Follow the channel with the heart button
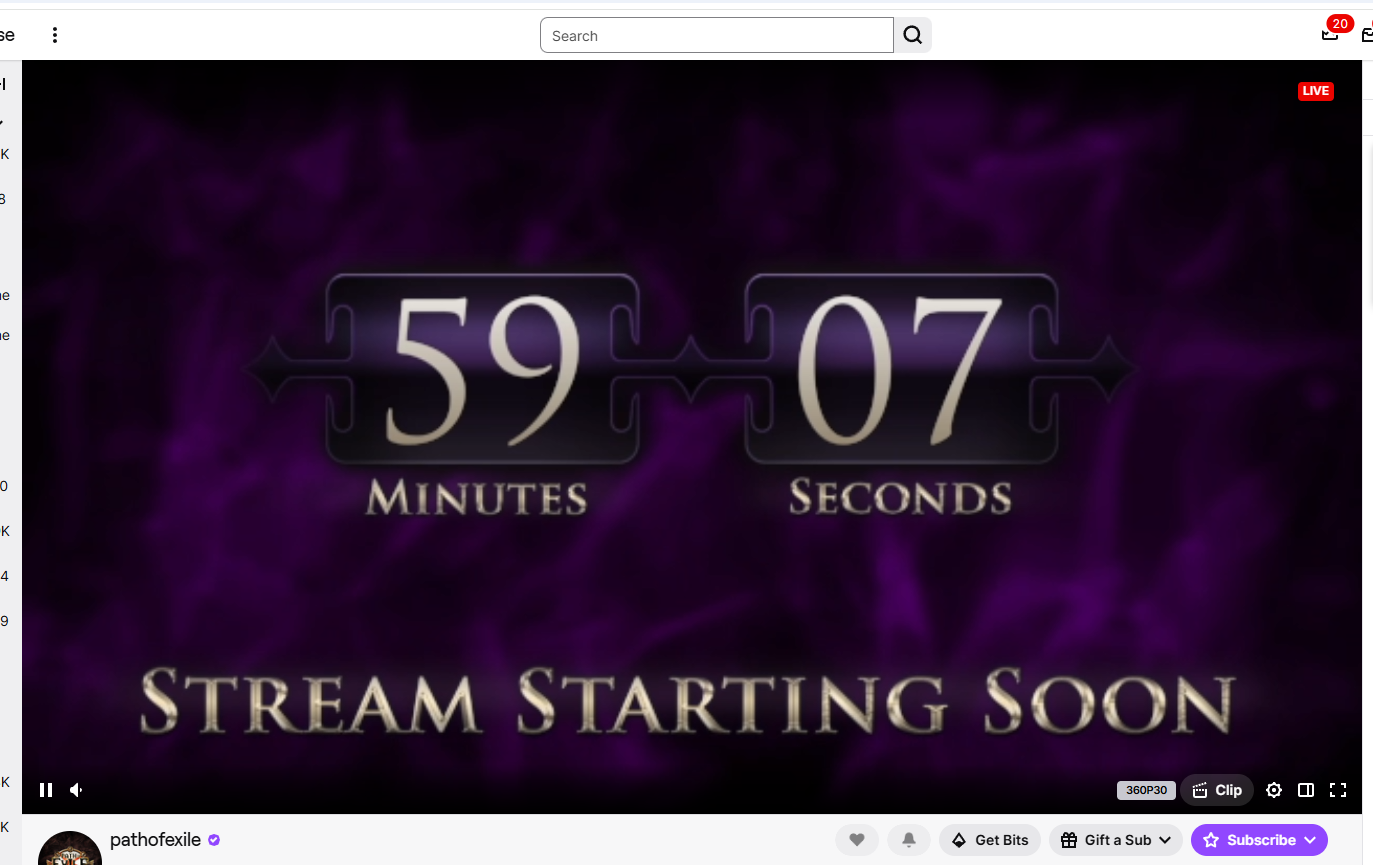The height and width of the screenshot is (865, 1373). coord(857,840)
